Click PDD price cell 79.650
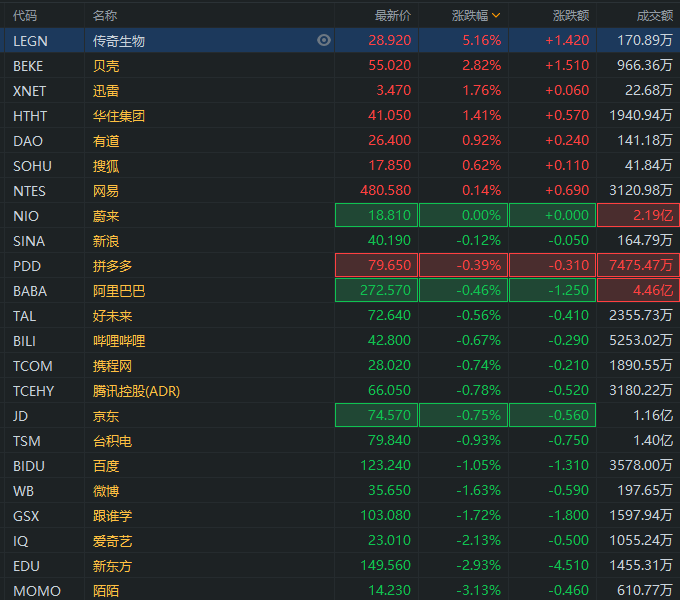 click(376, 265)
